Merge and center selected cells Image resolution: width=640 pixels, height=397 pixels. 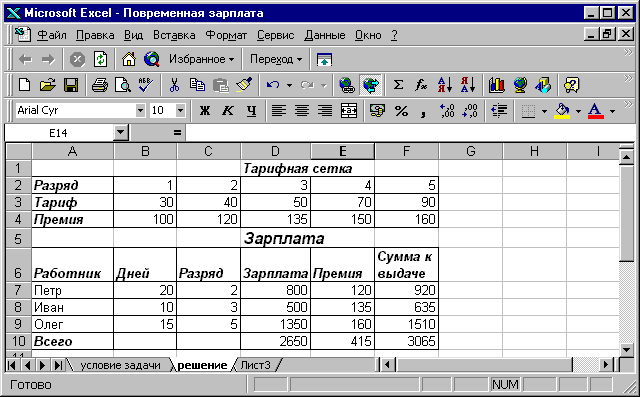(349, 111)
